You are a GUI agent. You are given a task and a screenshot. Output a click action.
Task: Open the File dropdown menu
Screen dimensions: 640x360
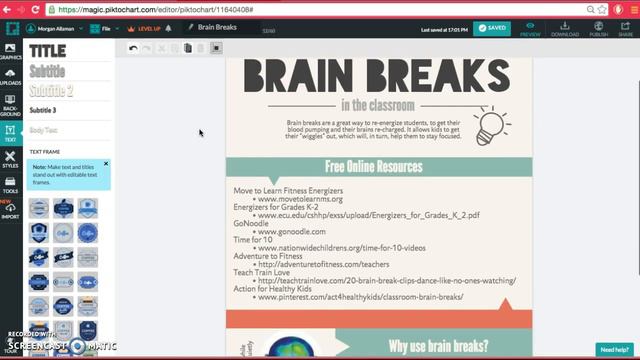click(104, 29)
